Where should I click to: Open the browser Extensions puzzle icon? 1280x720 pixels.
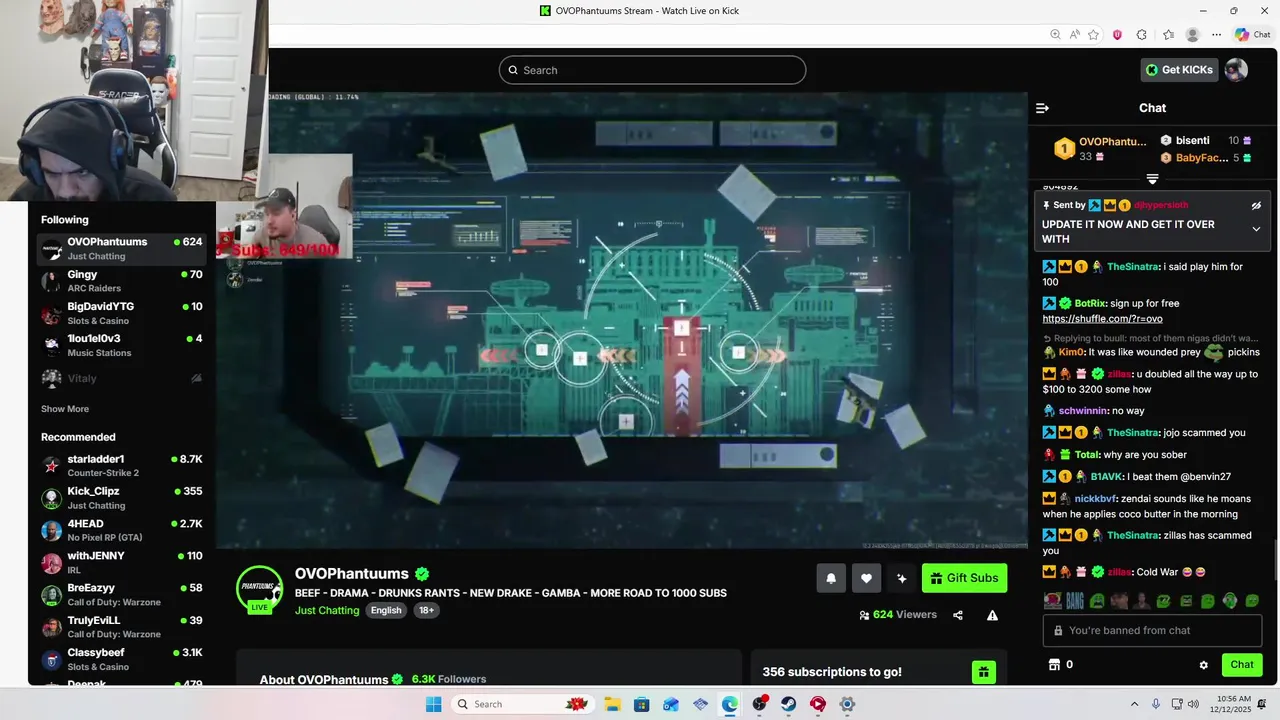[1142, 35]
